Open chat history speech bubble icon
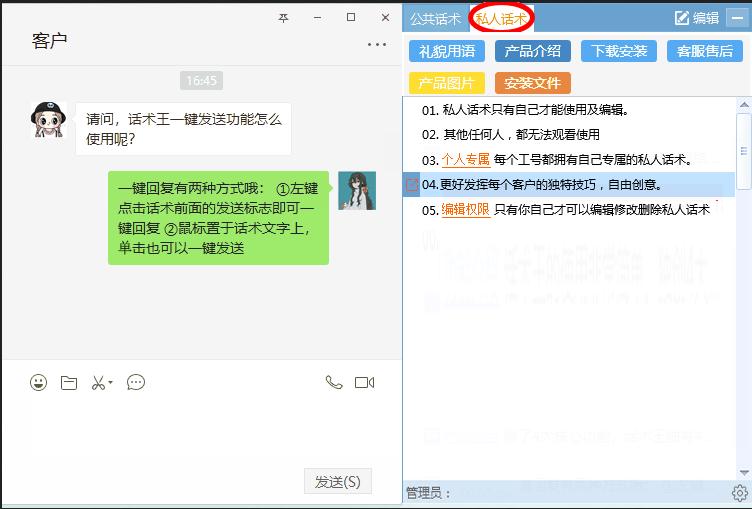The height and width of the screenshot is (509, 752). coord(136,382)
